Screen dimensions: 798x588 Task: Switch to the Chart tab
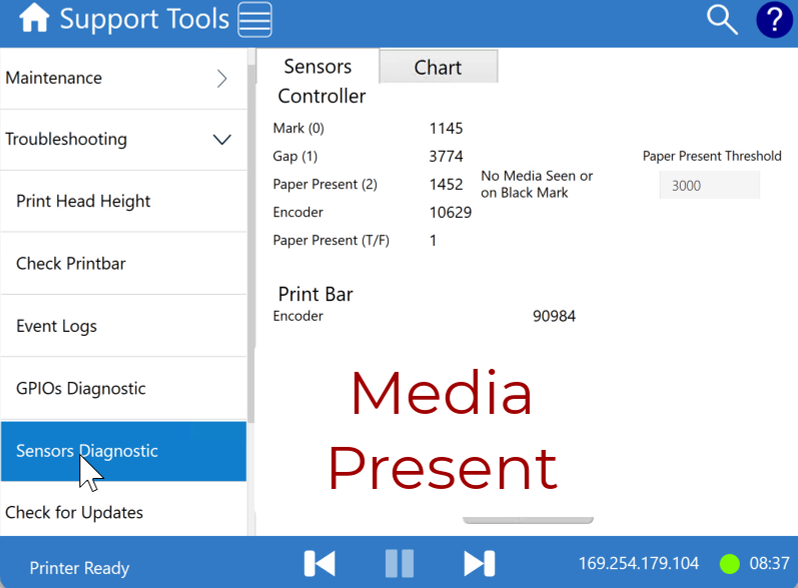click(438, 67)
